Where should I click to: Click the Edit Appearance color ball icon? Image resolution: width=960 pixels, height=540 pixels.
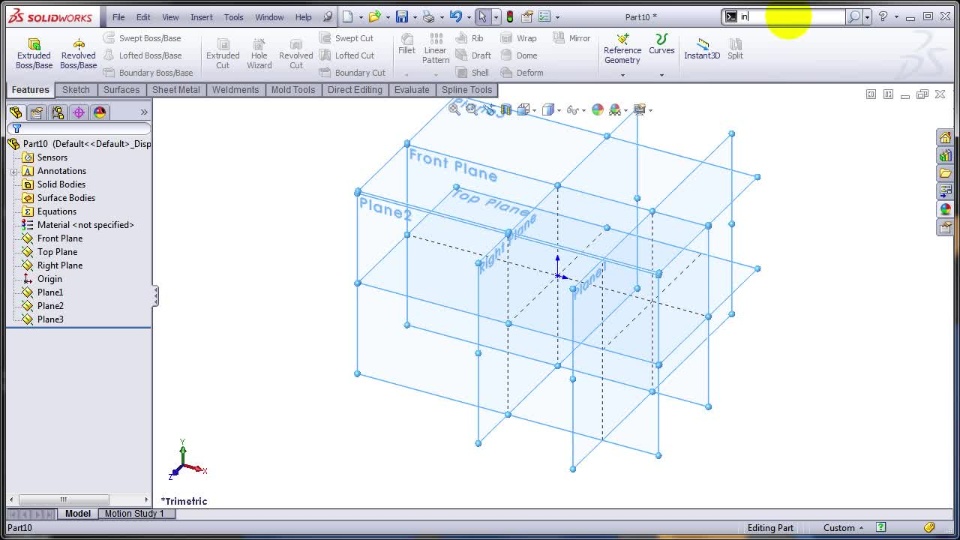point(598,110)
